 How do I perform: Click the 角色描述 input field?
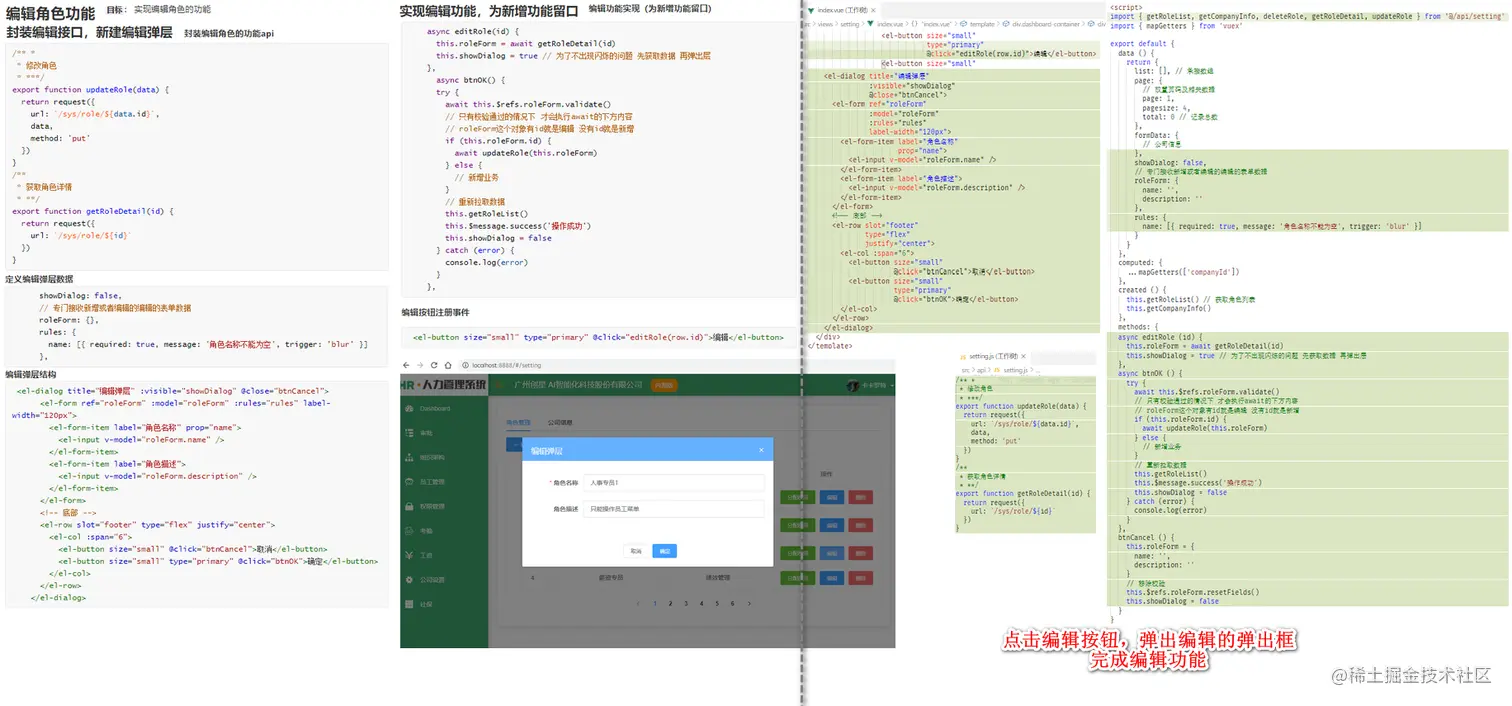click(x=674, y=509)
